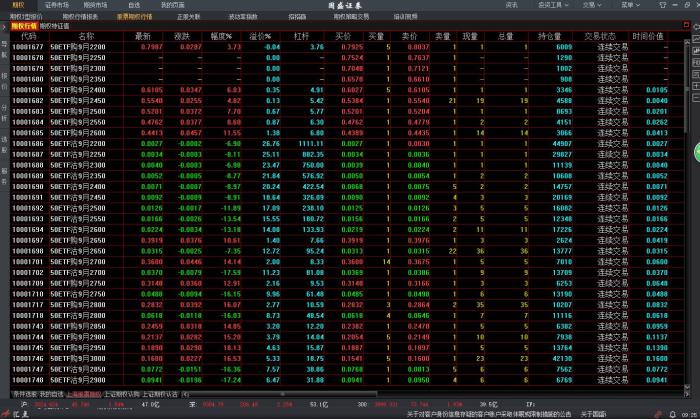Open the 委托工具 dropdown menu

coord(553,5)
